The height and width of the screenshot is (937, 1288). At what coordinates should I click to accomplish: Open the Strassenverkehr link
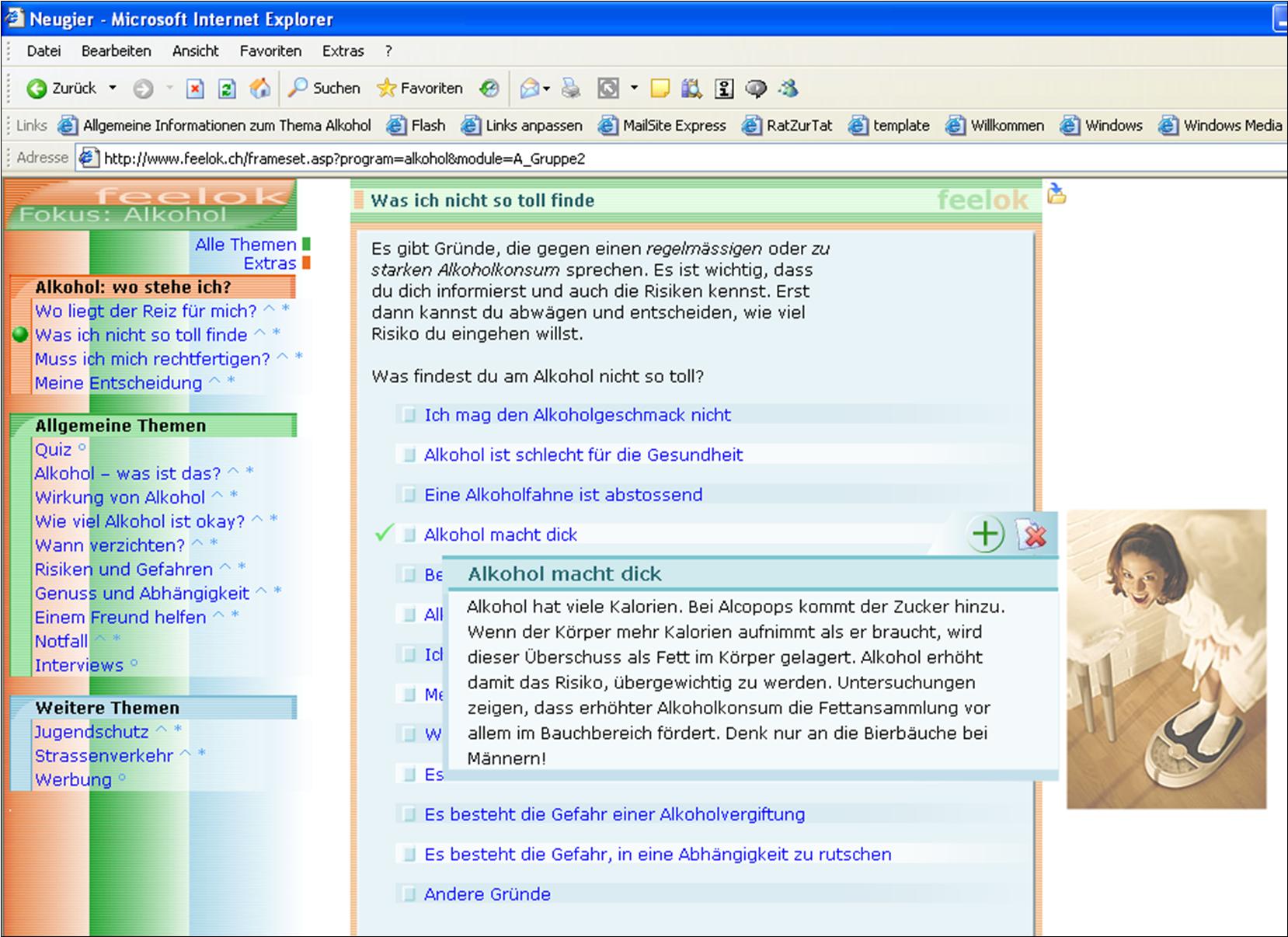(x=104, y=756)
